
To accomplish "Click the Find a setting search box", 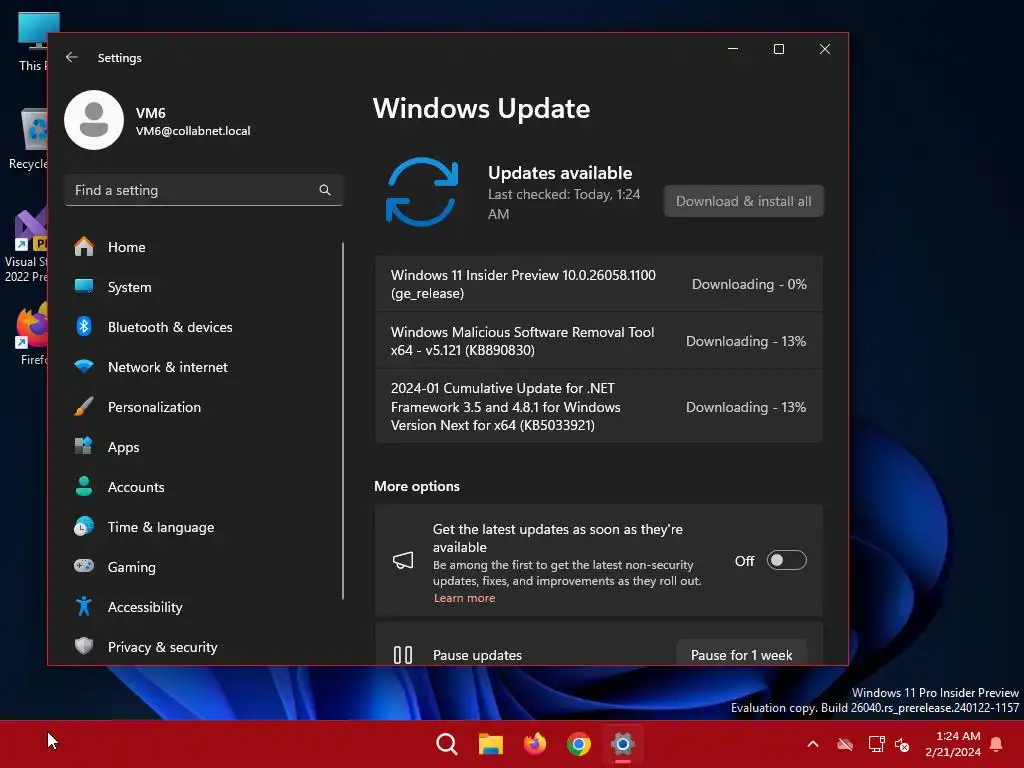I will (x=204, y=190).
